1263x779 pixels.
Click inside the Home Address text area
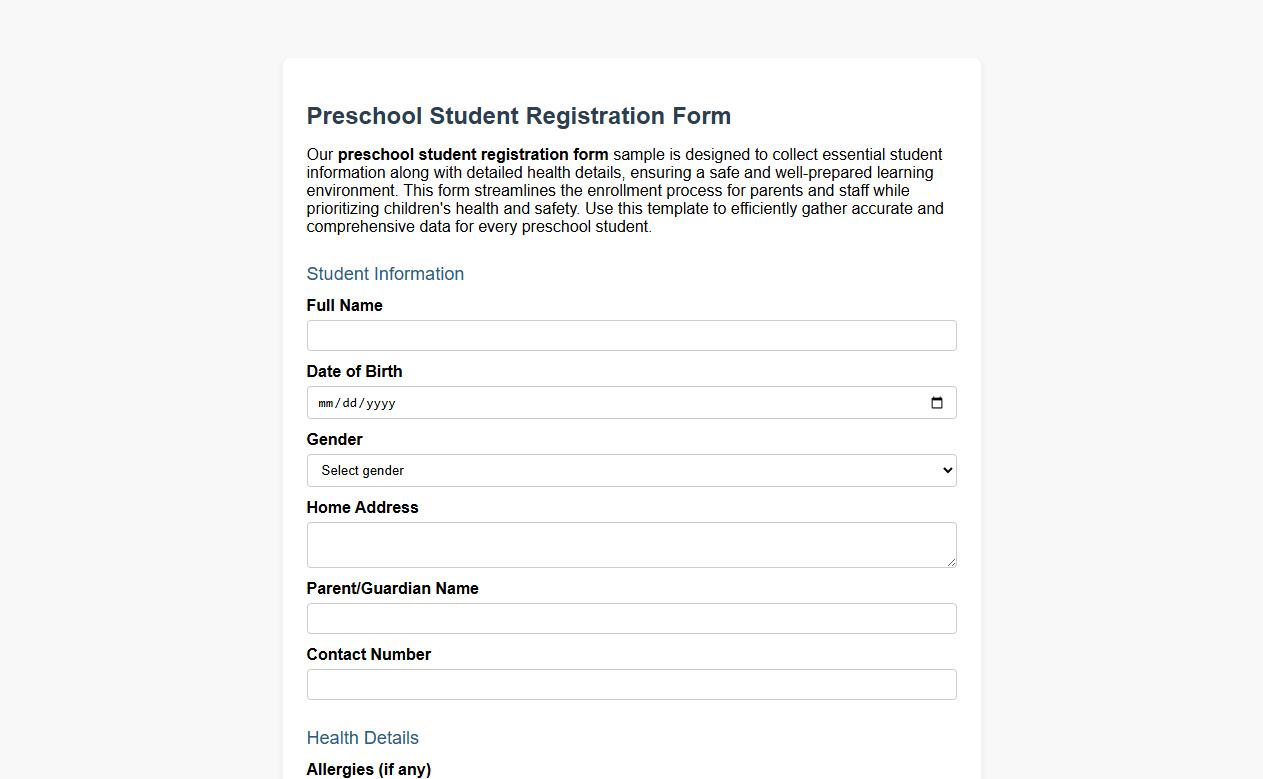click(x=631, y=544)
